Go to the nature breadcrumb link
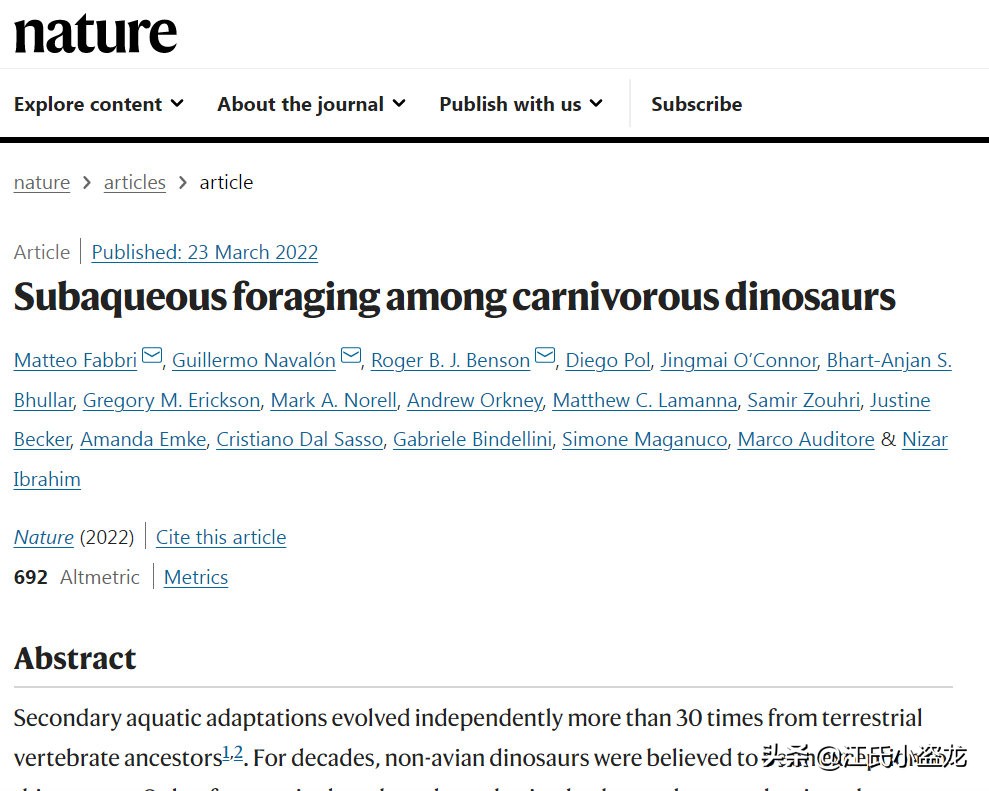Viewport: 989px width, 791px height. click(42, 182)
